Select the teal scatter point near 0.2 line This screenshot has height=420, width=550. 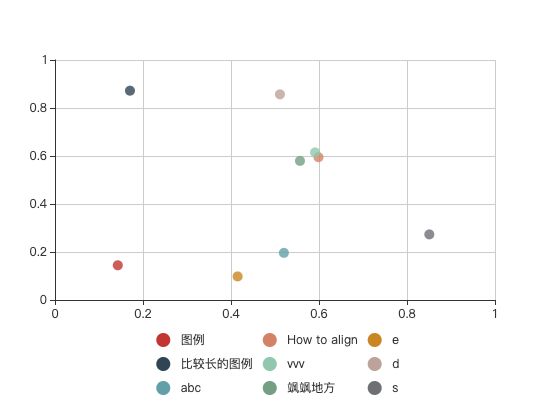pos(284,253)
